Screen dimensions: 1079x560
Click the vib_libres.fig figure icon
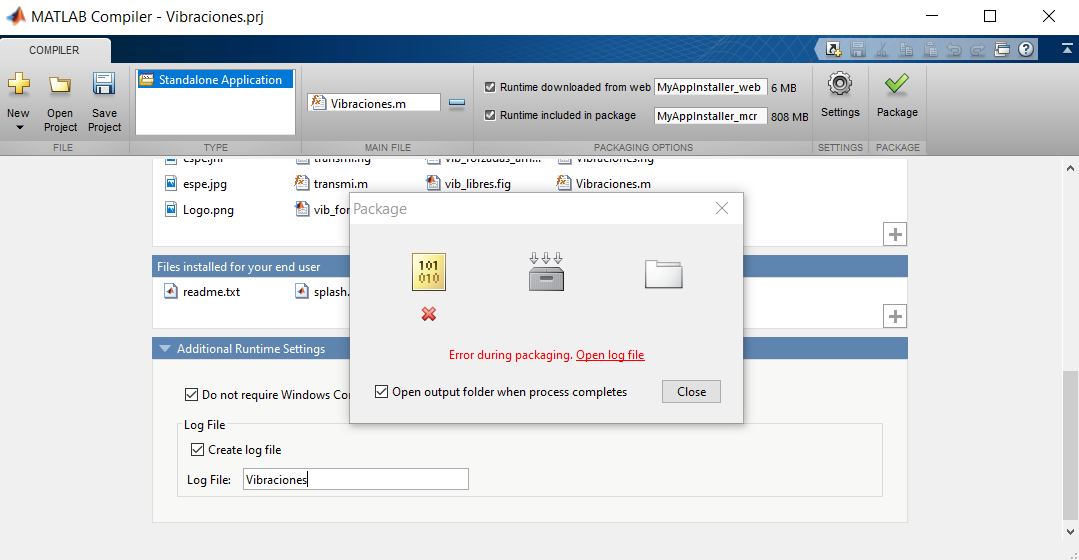point(433,183)
